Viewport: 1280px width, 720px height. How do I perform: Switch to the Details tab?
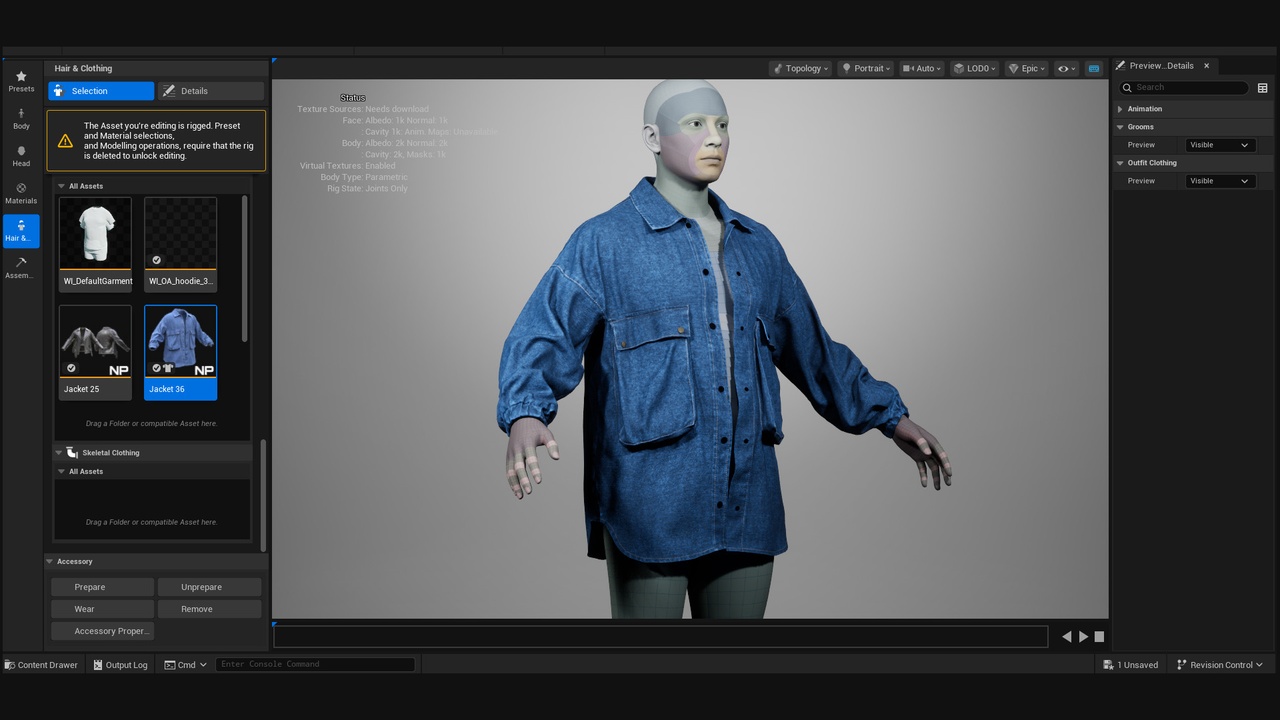[x=210, y=91]
